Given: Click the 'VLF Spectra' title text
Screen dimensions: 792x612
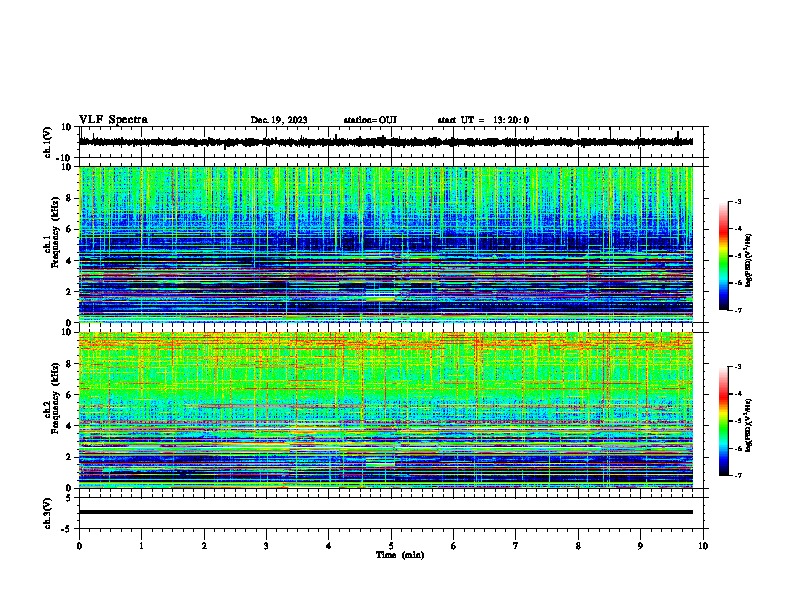Looking at the screenshot, I should pyautogui.click(x=113, y=120).
